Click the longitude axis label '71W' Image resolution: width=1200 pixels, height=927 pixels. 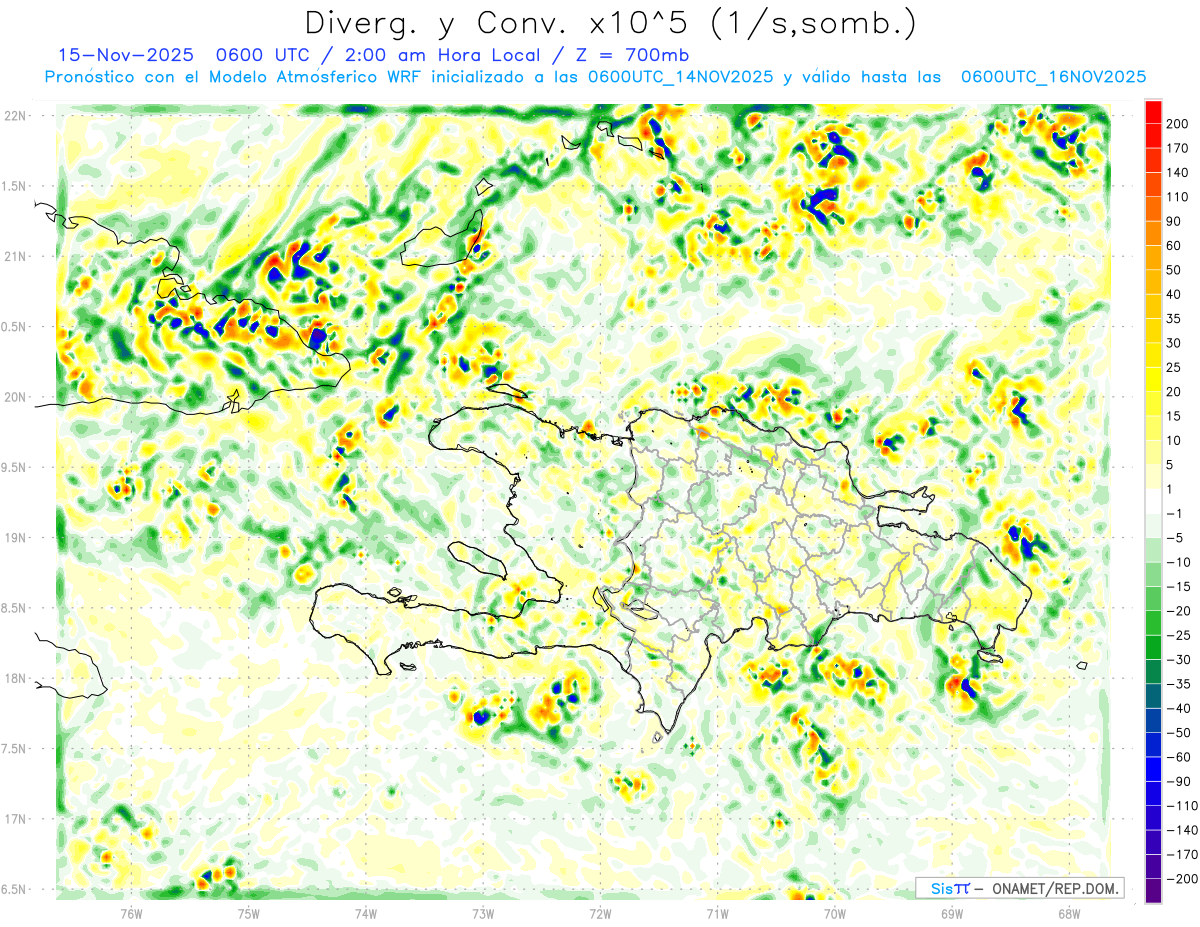pos(717,914)
